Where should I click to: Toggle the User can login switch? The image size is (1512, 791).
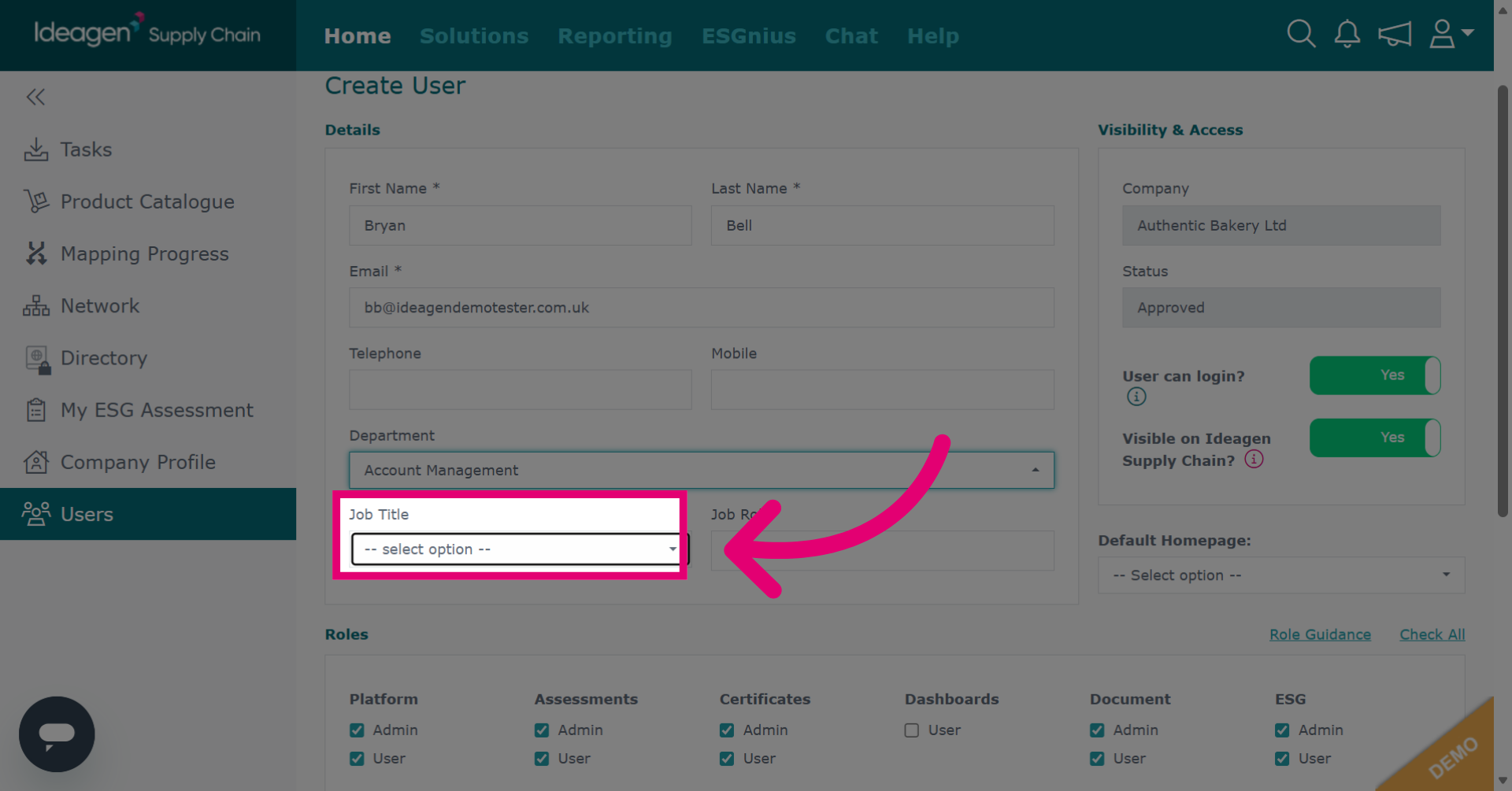click(1375, 375)
